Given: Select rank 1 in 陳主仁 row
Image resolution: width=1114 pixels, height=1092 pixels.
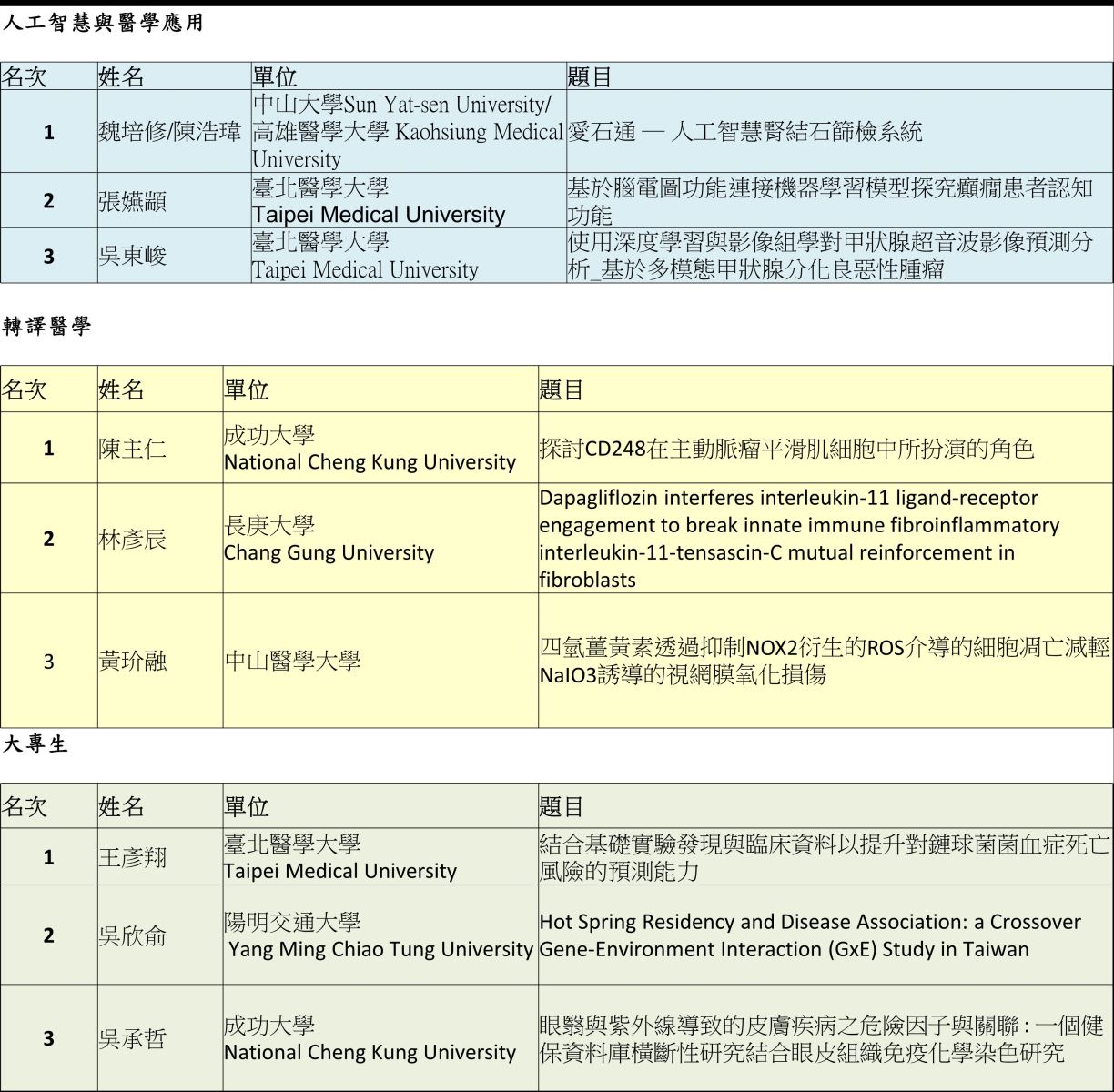Looking at the screenshot, I should click(x=49, y=449).
